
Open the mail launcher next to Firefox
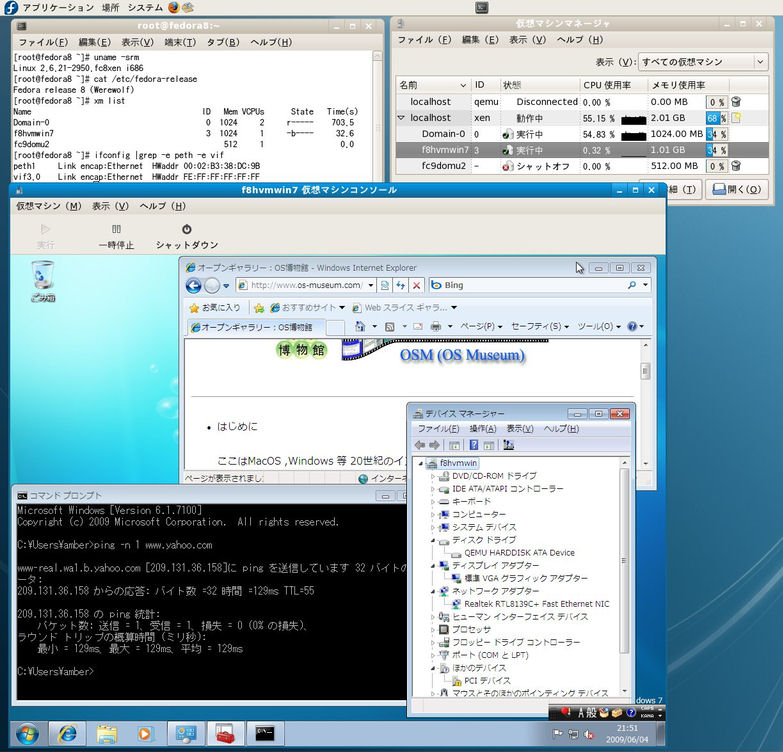pos(188,7)
